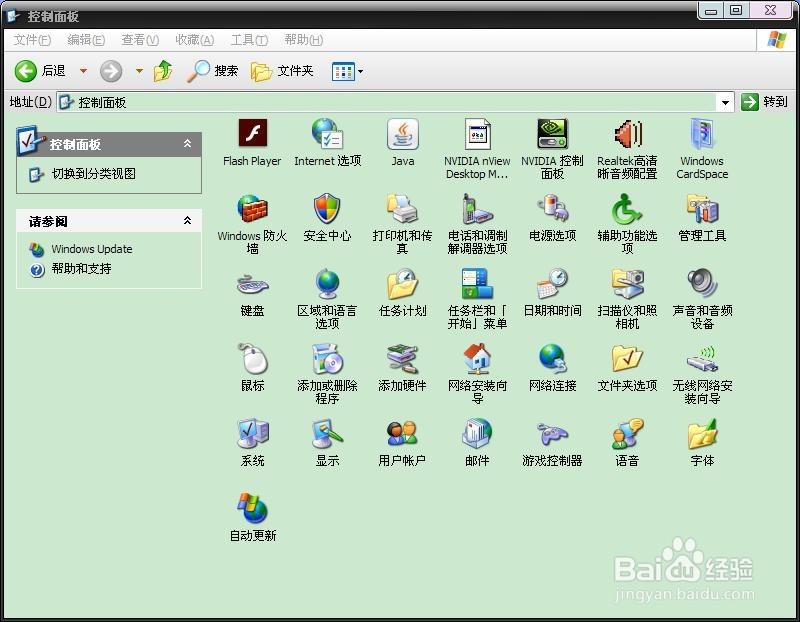800x622 pixels.
Task: Open 打印机和传真 icon
Action: [403, 209]
